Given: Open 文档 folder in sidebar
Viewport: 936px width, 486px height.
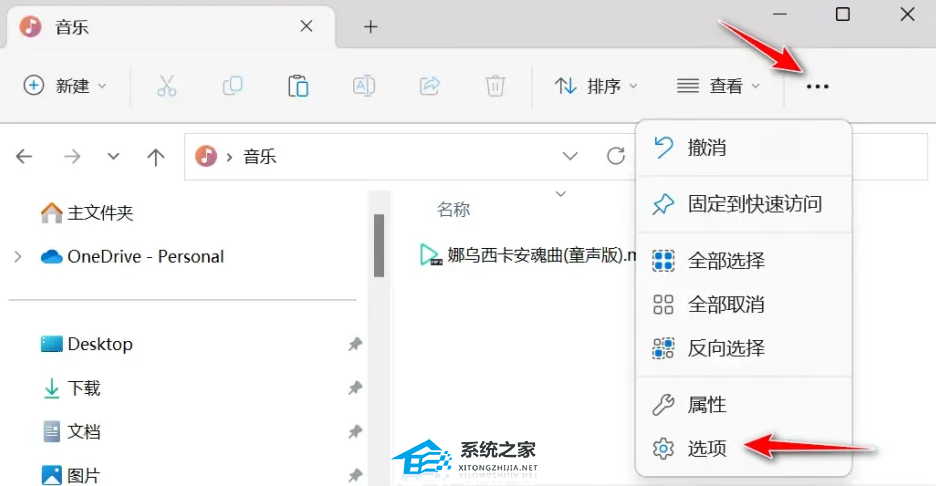Looking at the screenshot, I should pyautogui.click(x=72, y=432).
